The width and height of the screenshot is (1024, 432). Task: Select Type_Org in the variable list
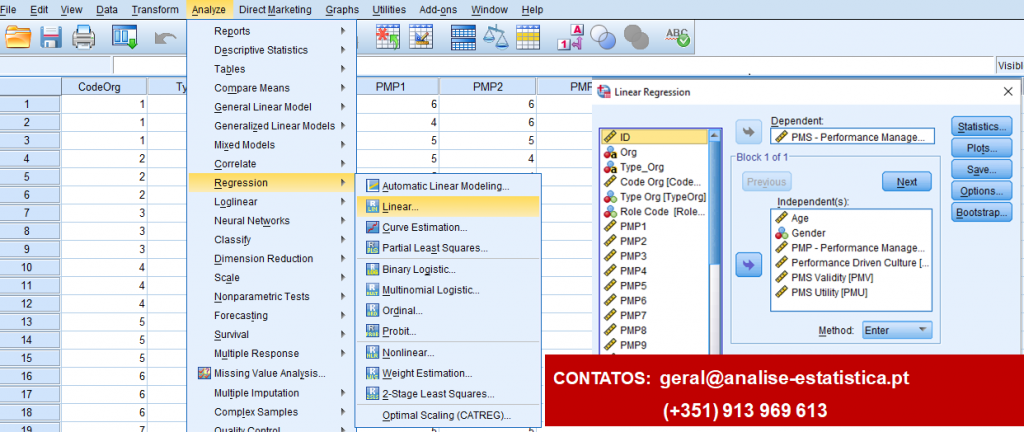[x=654, y=167]
